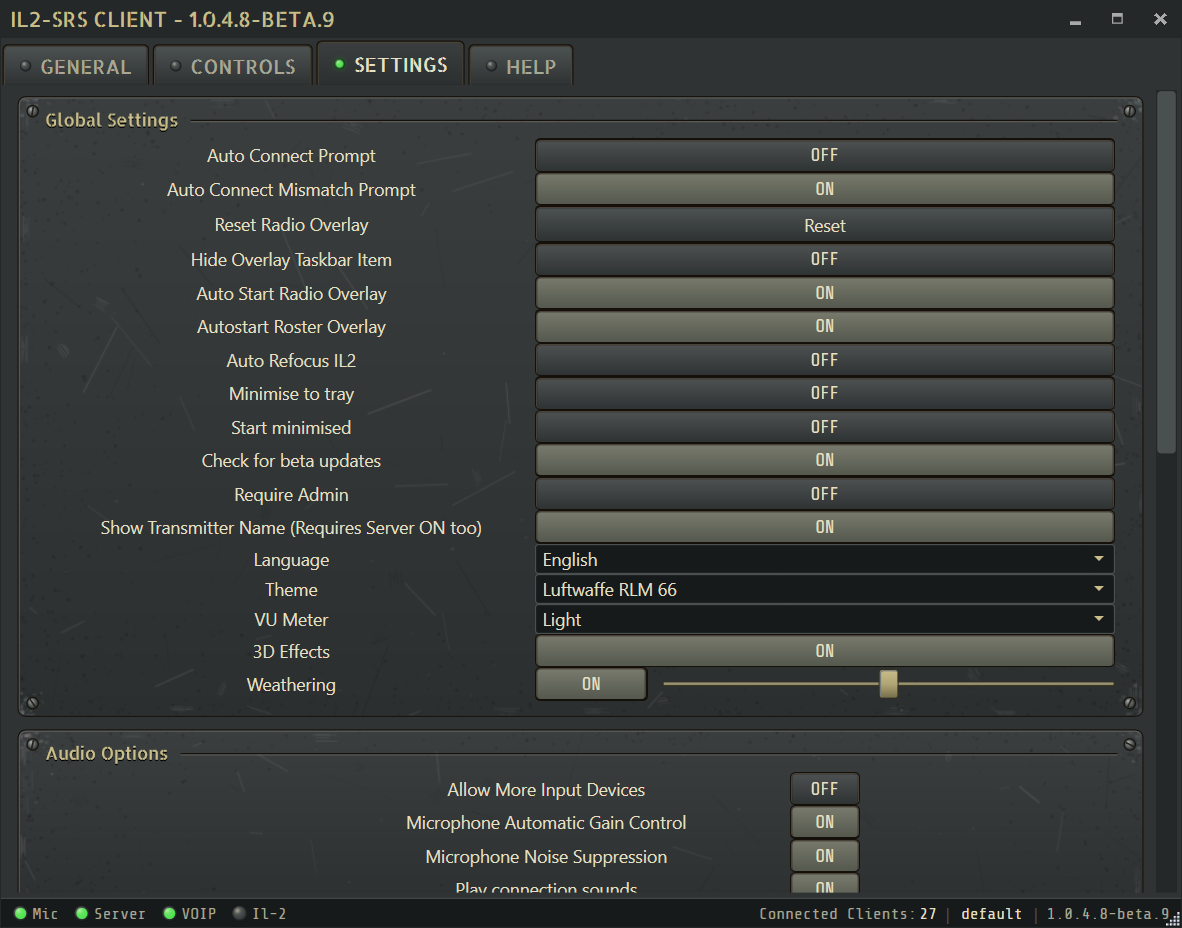Switch to the Controls tab
This screenshot has height=928, width=1182.
233,66
